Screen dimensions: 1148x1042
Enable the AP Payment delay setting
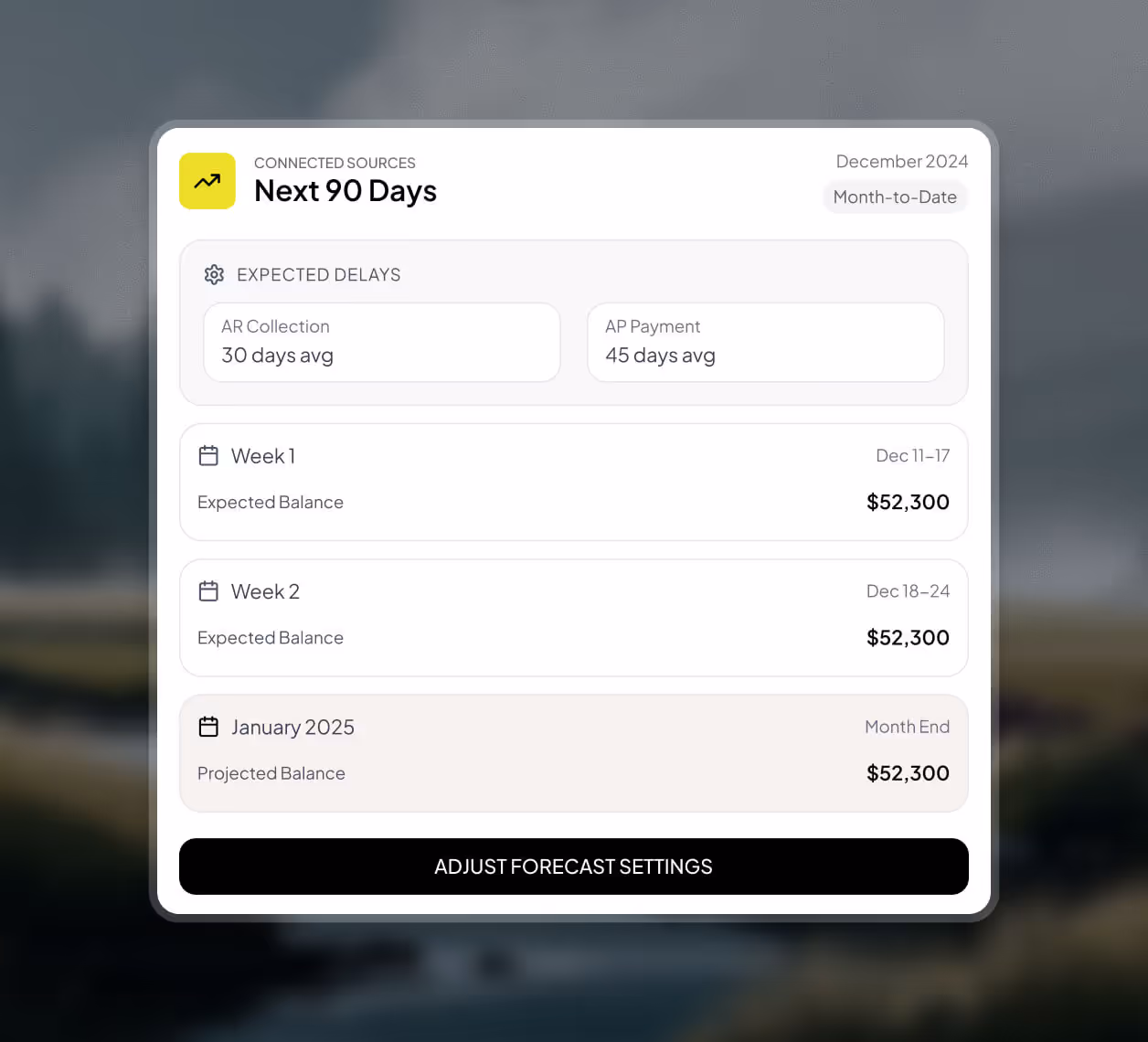765,342
